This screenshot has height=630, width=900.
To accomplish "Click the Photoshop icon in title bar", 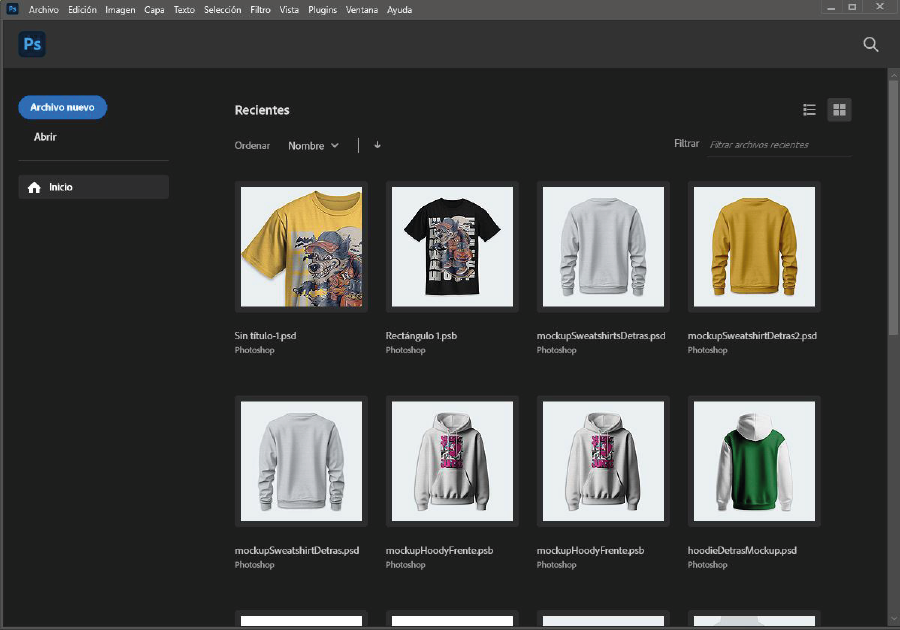I will [x=12, y=9].
